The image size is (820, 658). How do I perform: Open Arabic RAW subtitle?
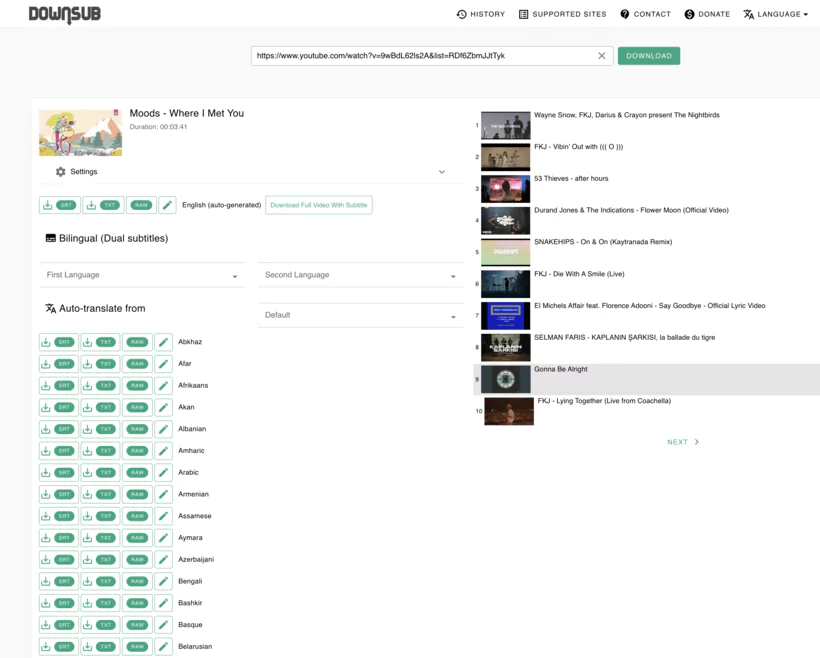[x=138, y=473]
